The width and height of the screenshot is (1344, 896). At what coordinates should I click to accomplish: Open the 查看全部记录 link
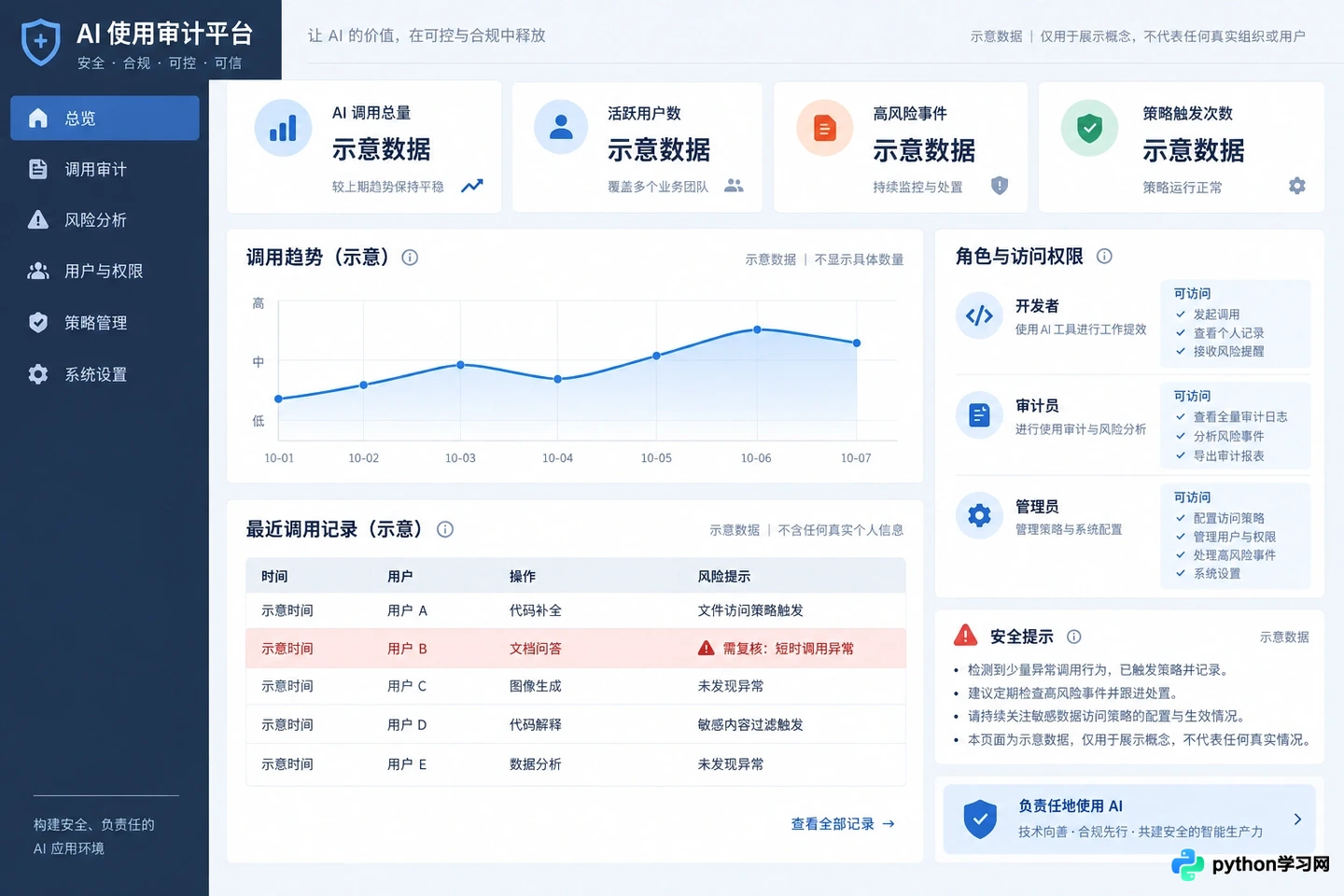coord(843,824)
